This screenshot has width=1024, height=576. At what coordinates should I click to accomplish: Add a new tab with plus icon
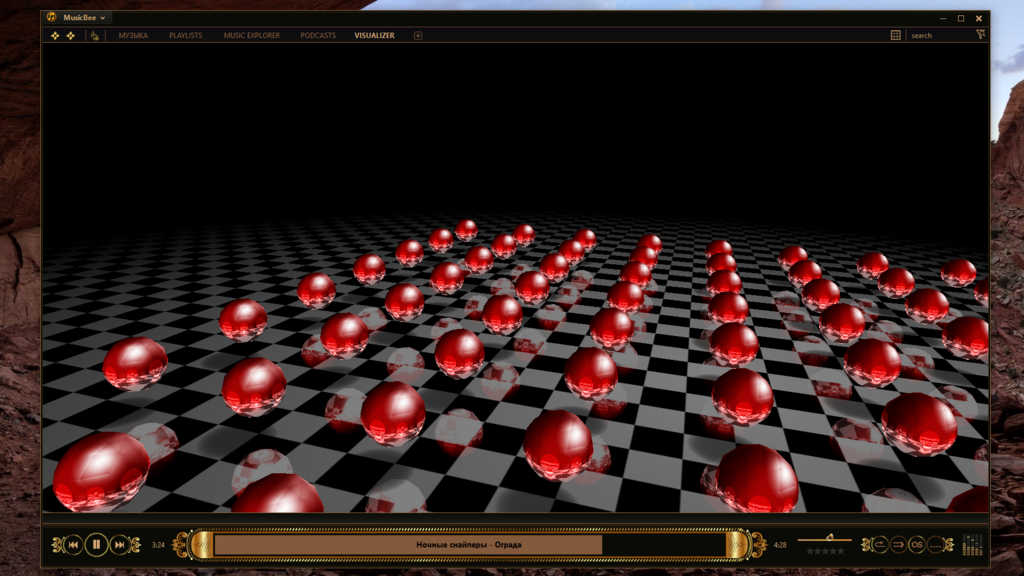(418, 36)
